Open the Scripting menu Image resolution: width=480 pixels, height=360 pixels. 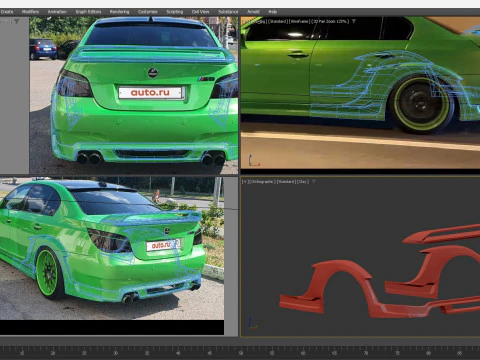175,12
